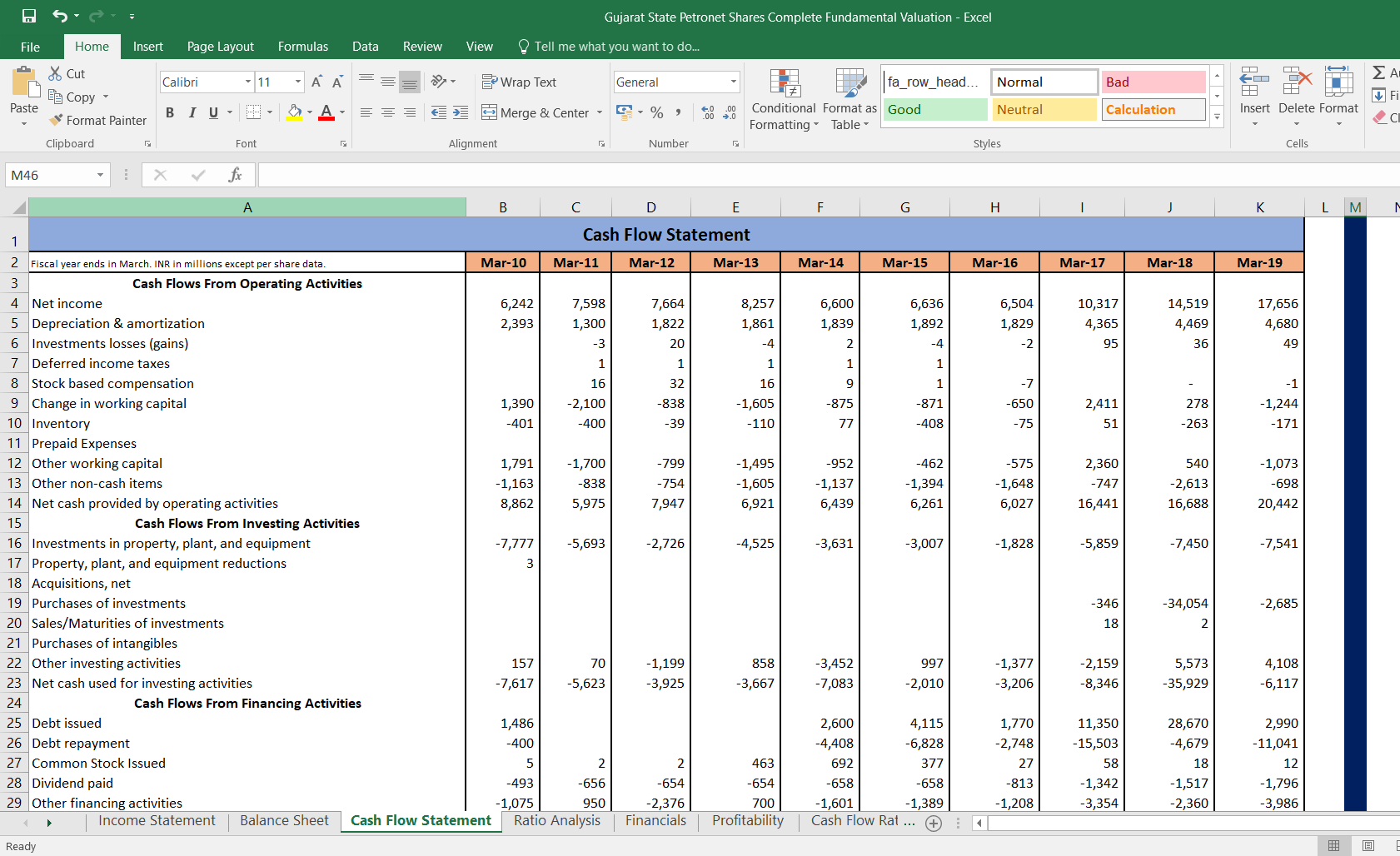This screenshot has width=1400, height=856.
Task: Click the insert function fx icon
Action: click(x=235, y=175)
